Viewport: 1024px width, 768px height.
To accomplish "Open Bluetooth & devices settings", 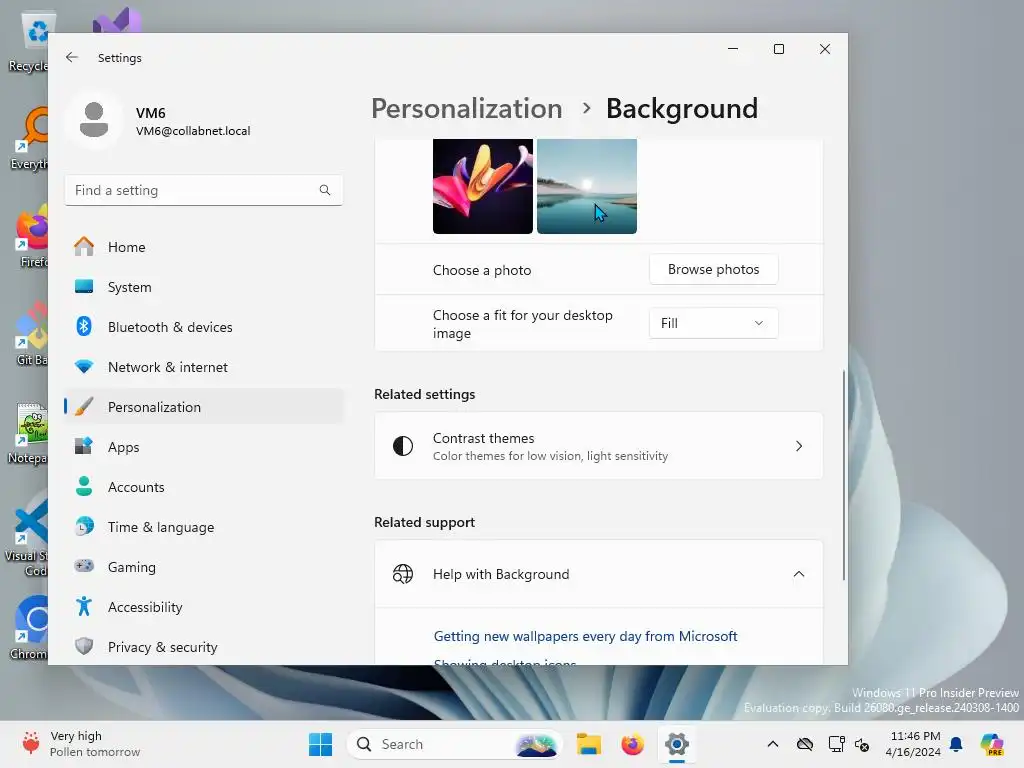I will pyautogui.click(x=204, y=327).
